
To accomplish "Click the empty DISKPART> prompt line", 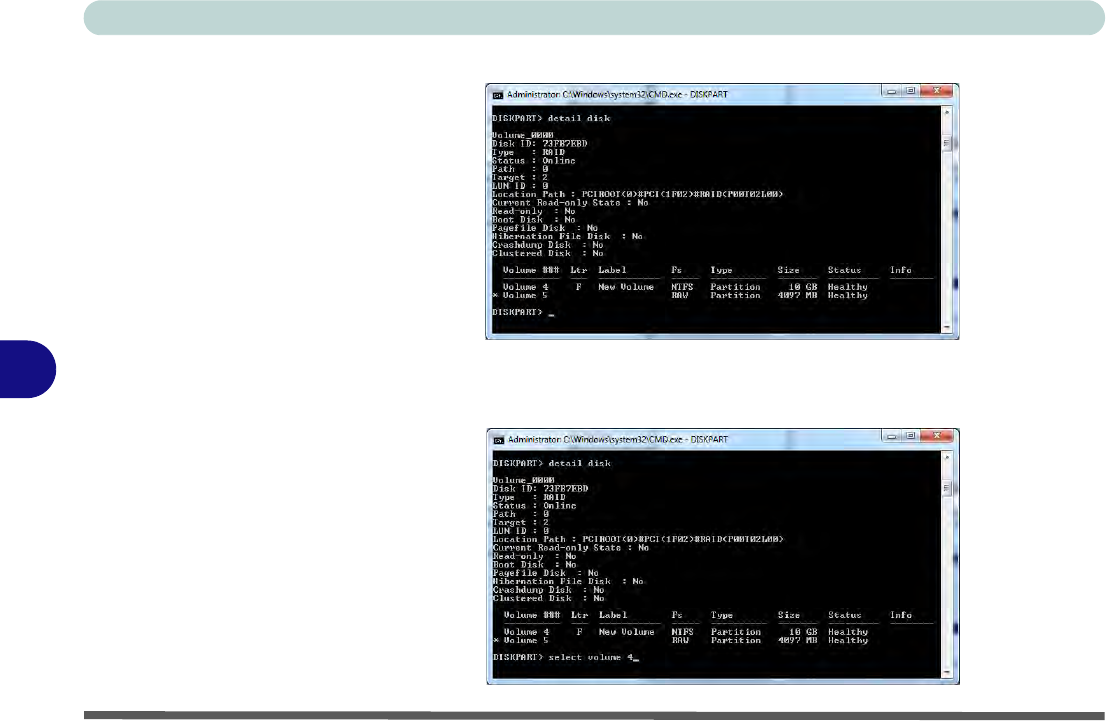I will [520, 313].
